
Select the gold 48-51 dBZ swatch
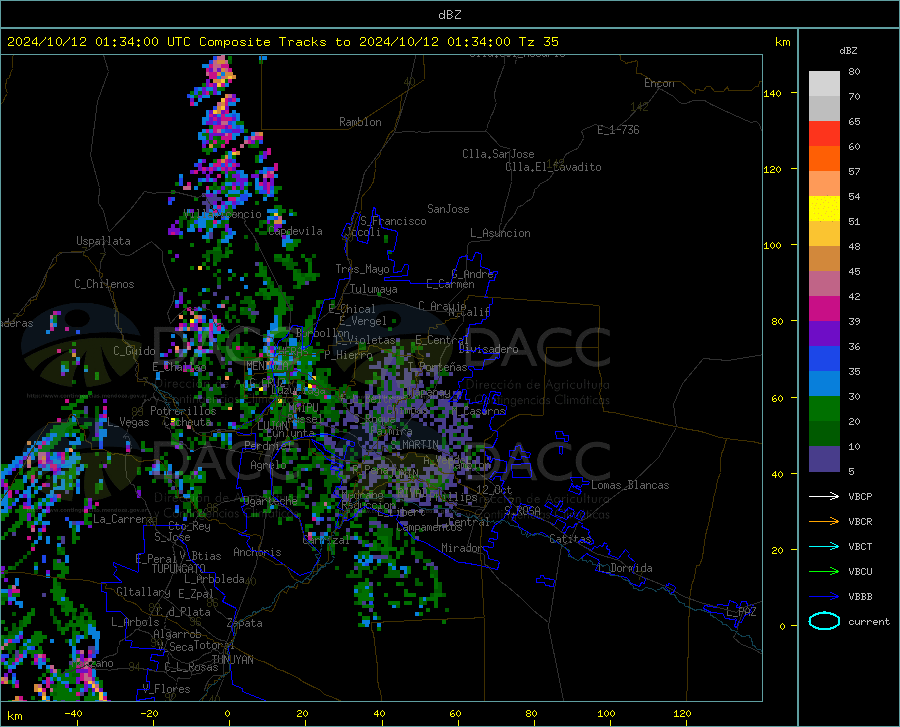(x=824, y=234)
